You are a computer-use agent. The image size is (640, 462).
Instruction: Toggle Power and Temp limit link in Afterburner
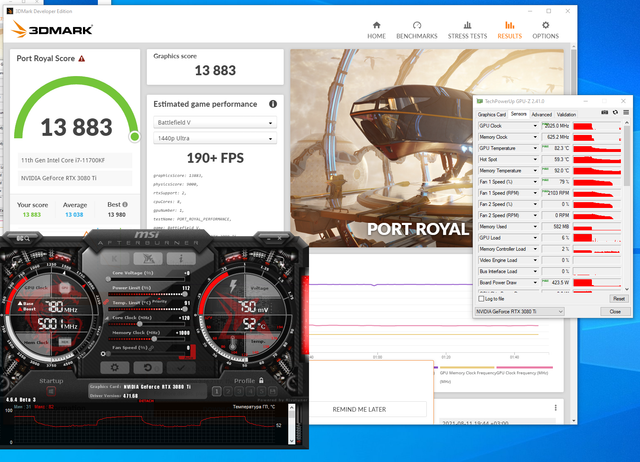106,302
